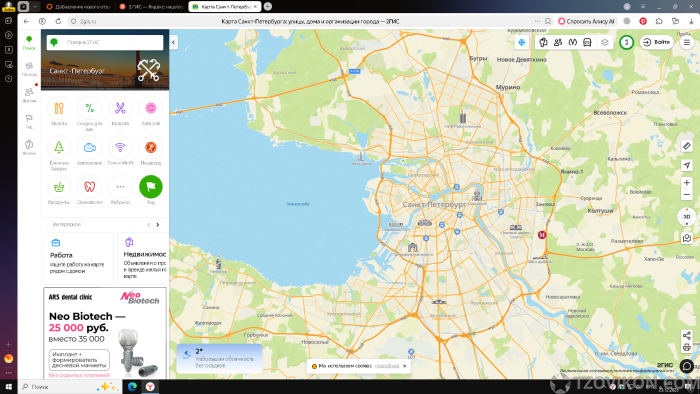Image resolution: width=700 pixels, height=394 pixels.
Task: Dismiss the cookies notice
Action: [405, 366]
